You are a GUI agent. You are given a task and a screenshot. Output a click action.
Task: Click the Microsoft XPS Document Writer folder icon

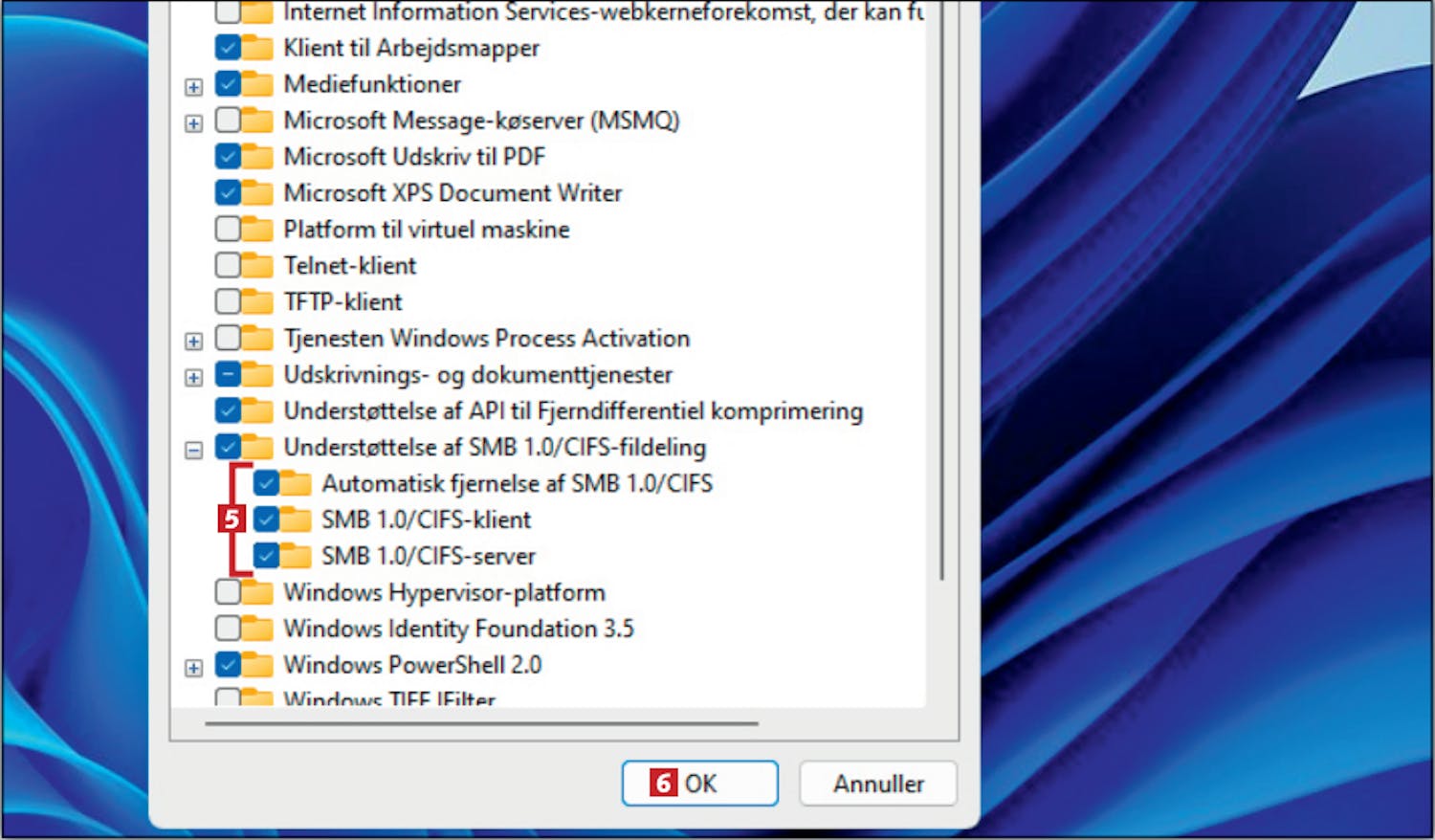[257, 192]
